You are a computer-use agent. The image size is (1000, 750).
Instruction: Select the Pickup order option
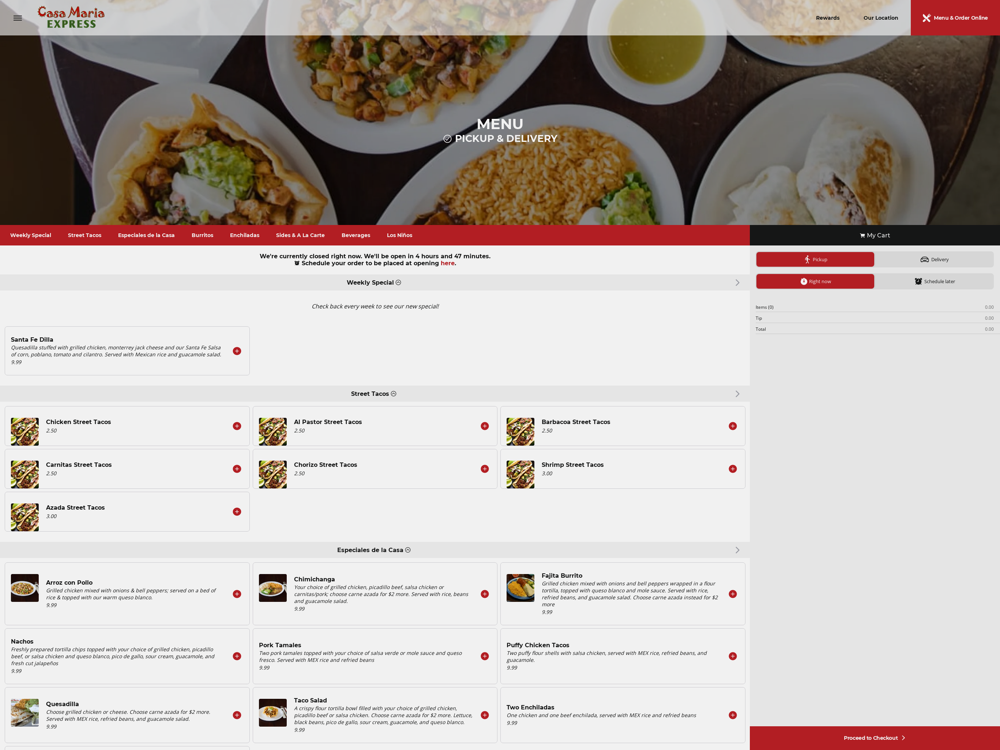pos(815,260)
